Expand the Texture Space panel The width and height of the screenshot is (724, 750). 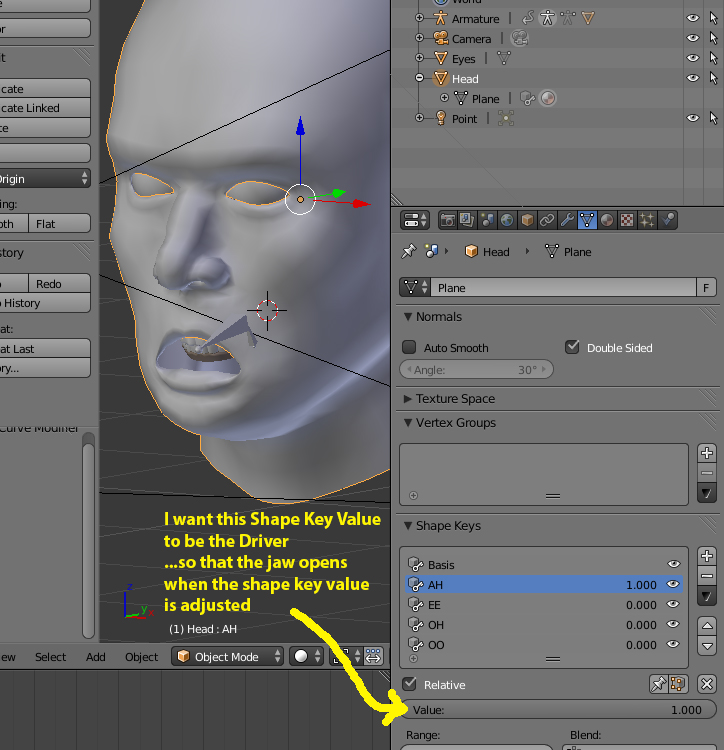408,398
